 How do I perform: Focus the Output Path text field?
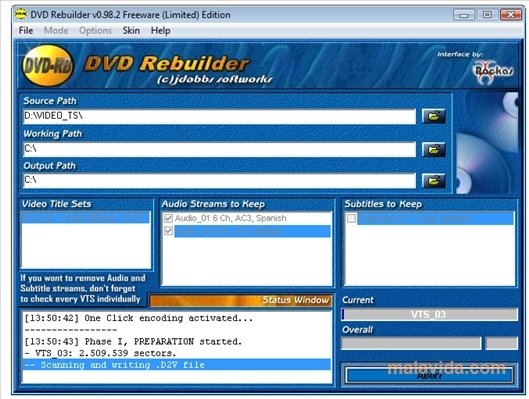[x=219, y=180]
